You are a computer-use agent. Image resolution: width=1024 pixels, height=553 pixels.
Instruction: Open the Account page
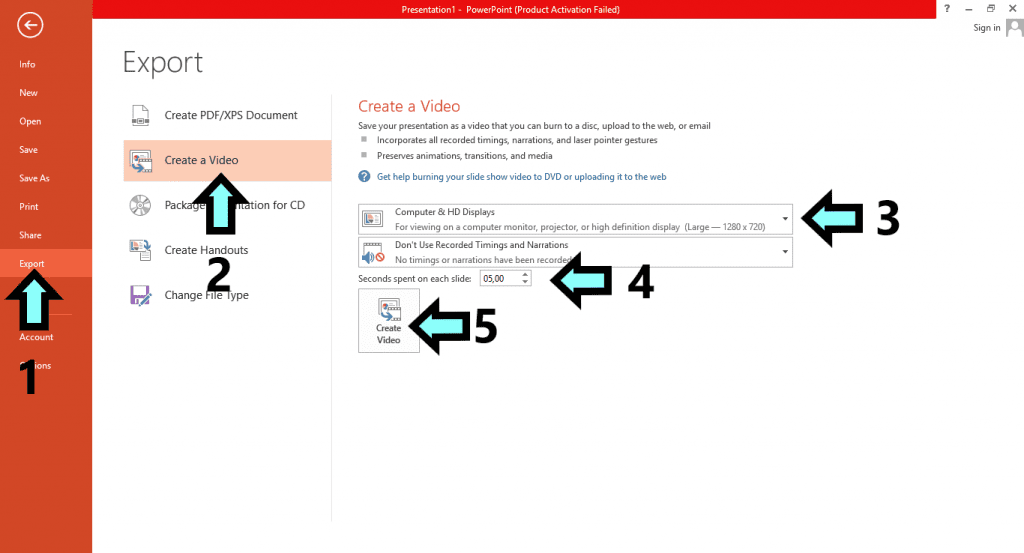[36, 337]
